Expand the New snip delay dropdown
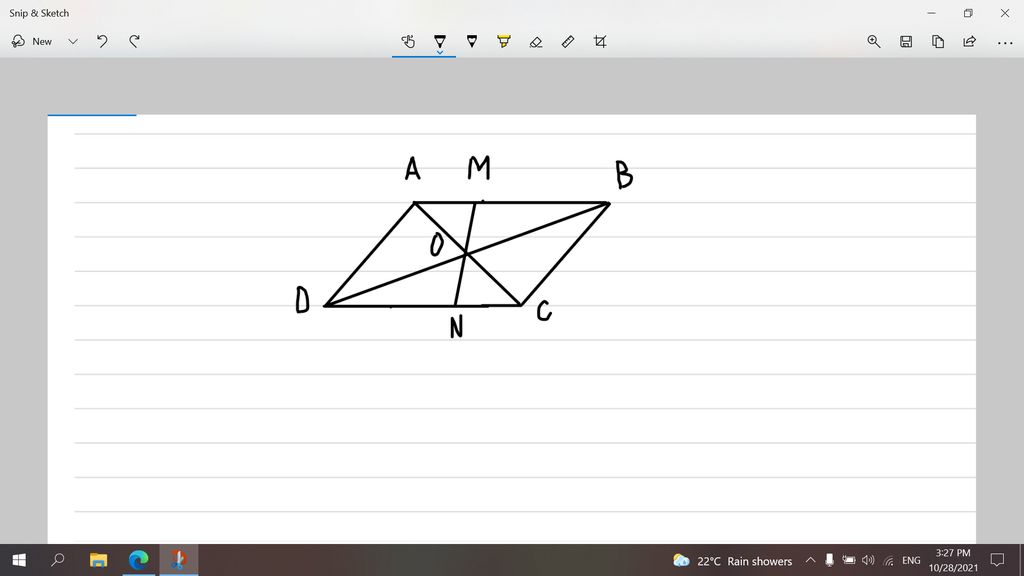Image resolution: width=1024 pixels, height=576 pixels. 72,41
